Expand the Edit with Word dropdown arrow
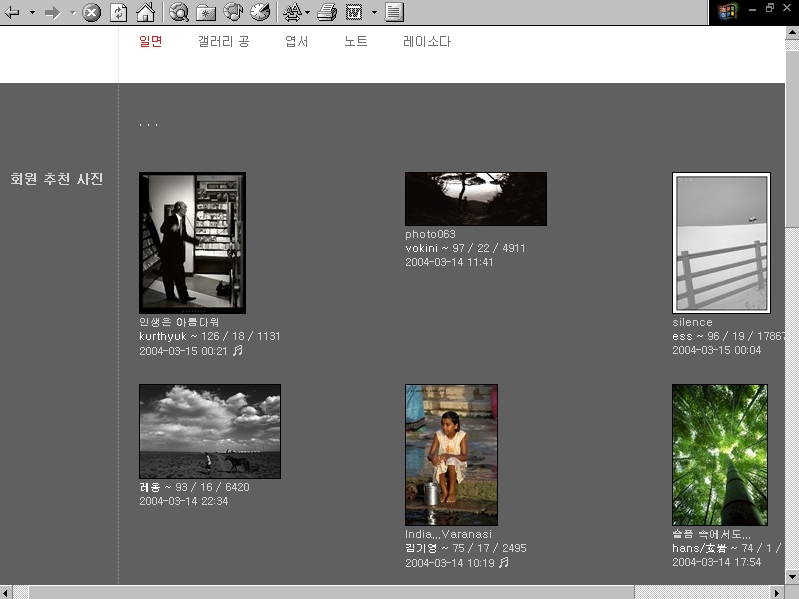 pos(374,12)
